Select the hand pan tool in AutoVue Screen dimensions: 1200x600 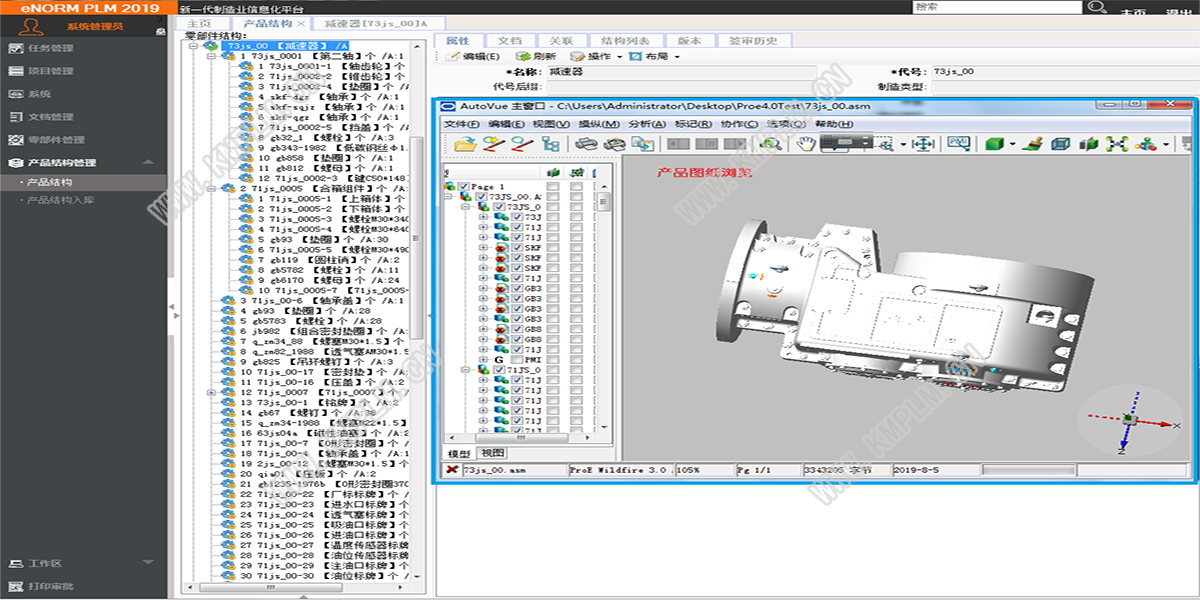point(804,144)
